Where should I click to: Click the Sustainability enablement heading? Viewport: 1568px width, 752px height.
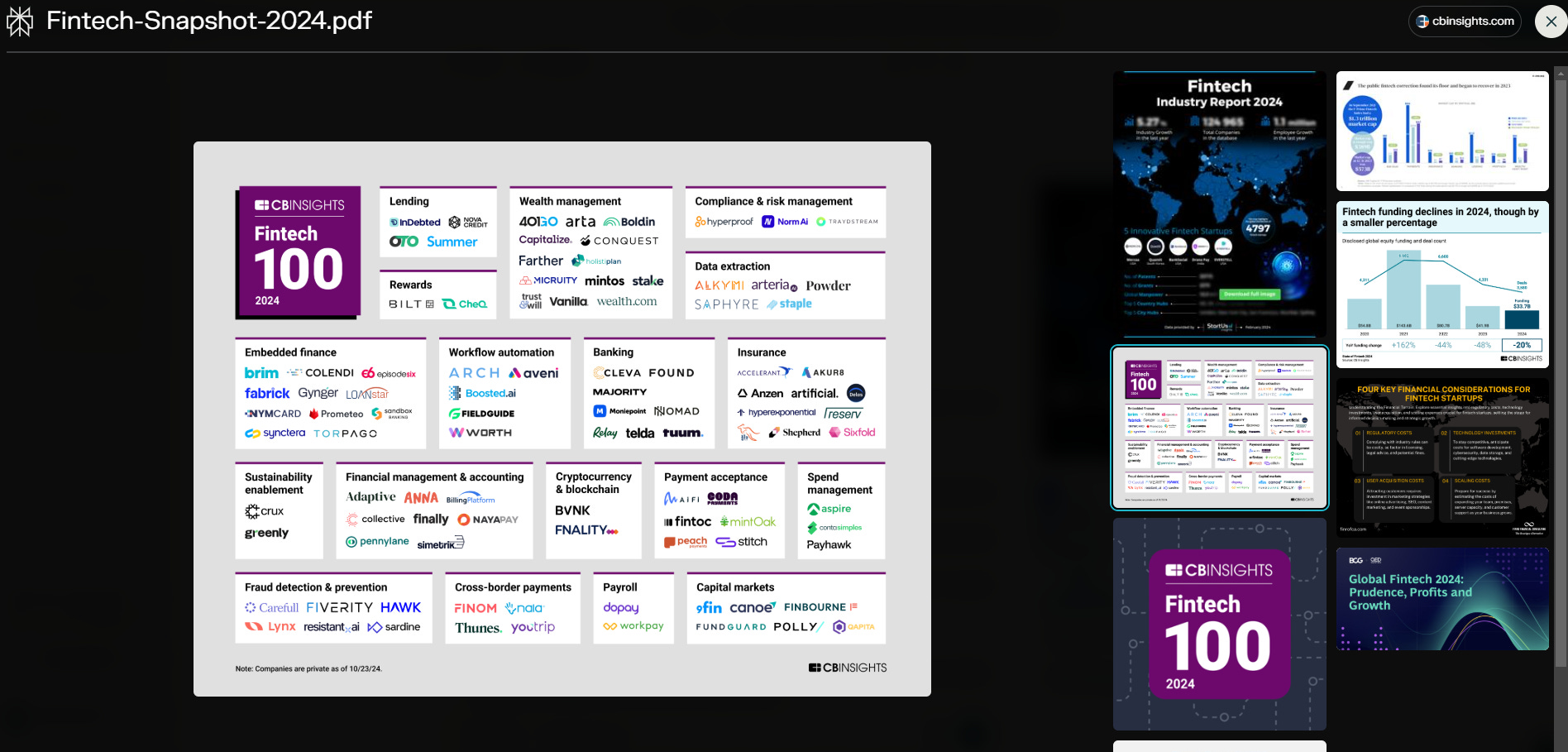(x=279, y=483)
